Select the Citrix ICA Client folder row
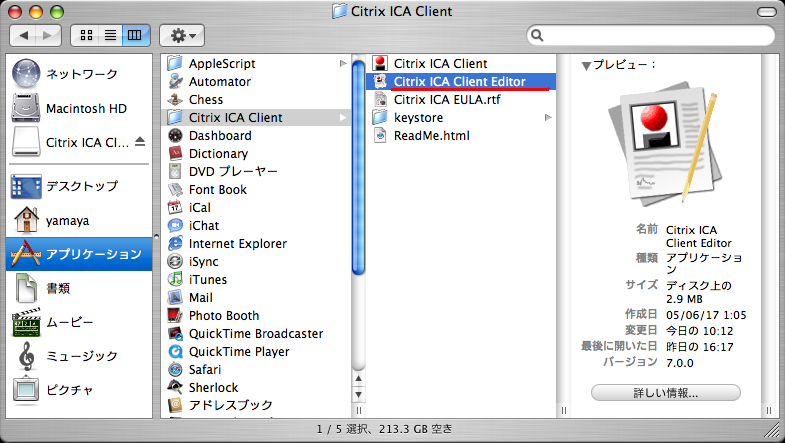Screen dimensions: 785x443 256,118
